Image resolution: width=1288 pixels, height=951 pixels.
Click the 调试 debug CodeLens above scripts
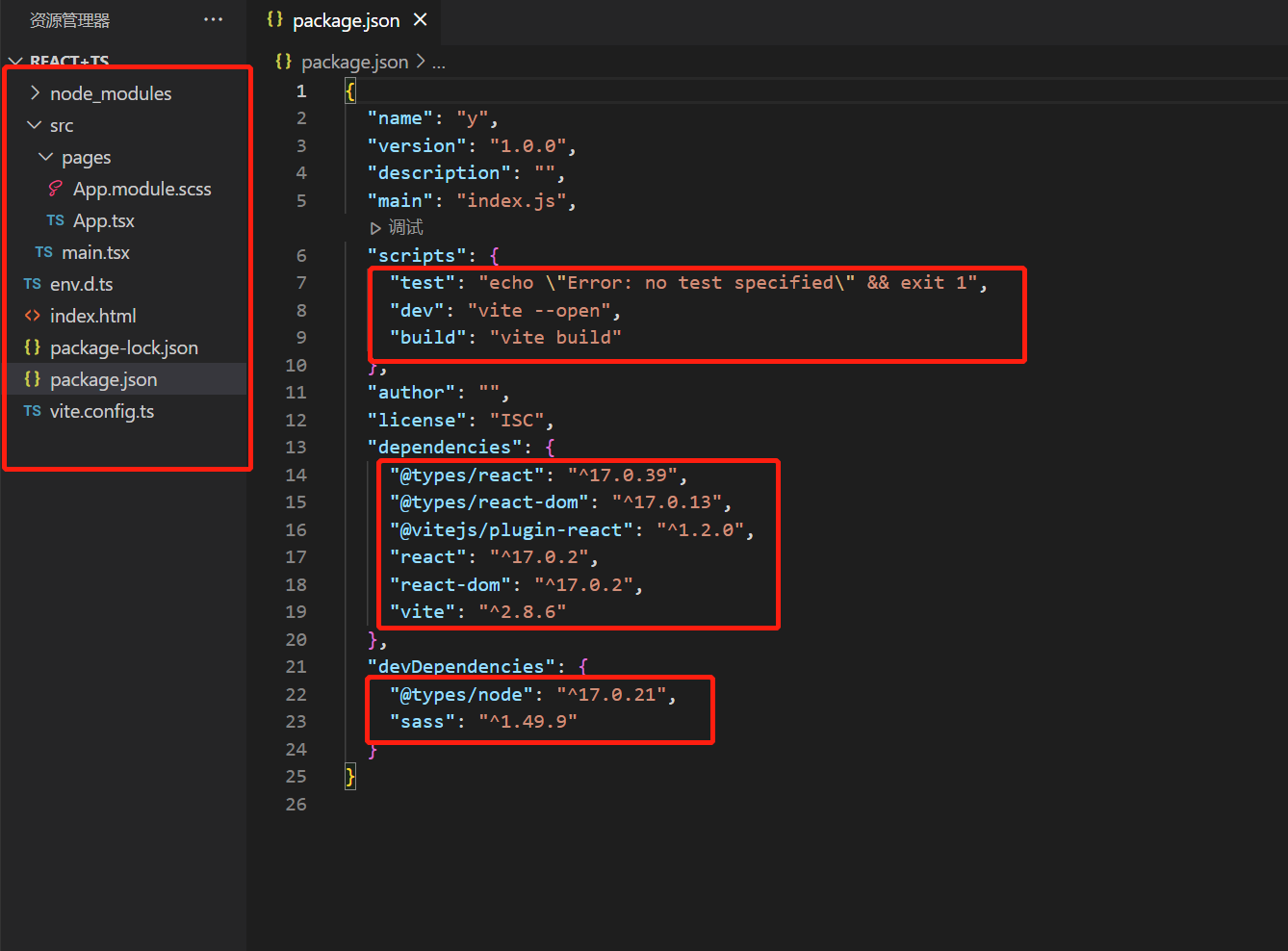[x=405, y=227]
